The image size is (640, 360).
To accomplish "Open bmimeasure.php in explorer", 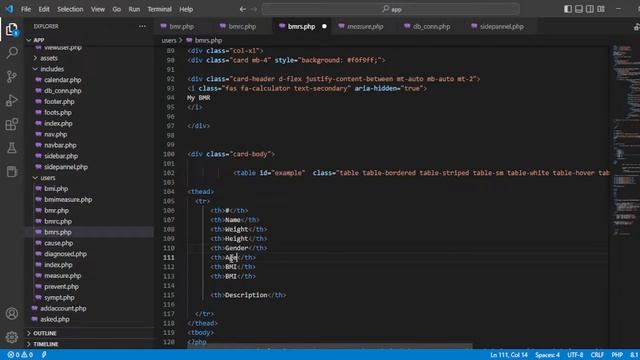I will pos(68,200).
